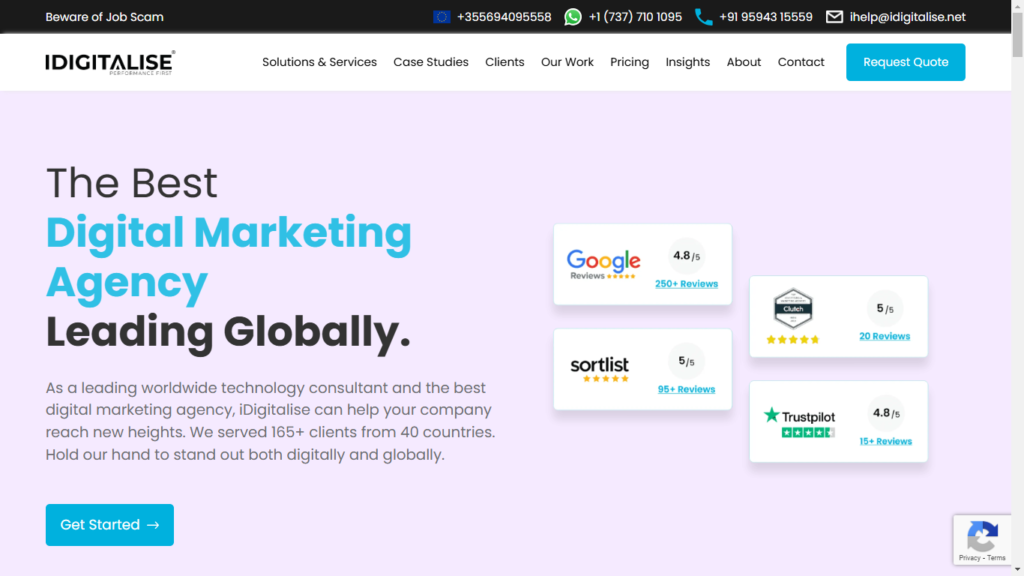Open the Our Work page

[x=567, y=62]
